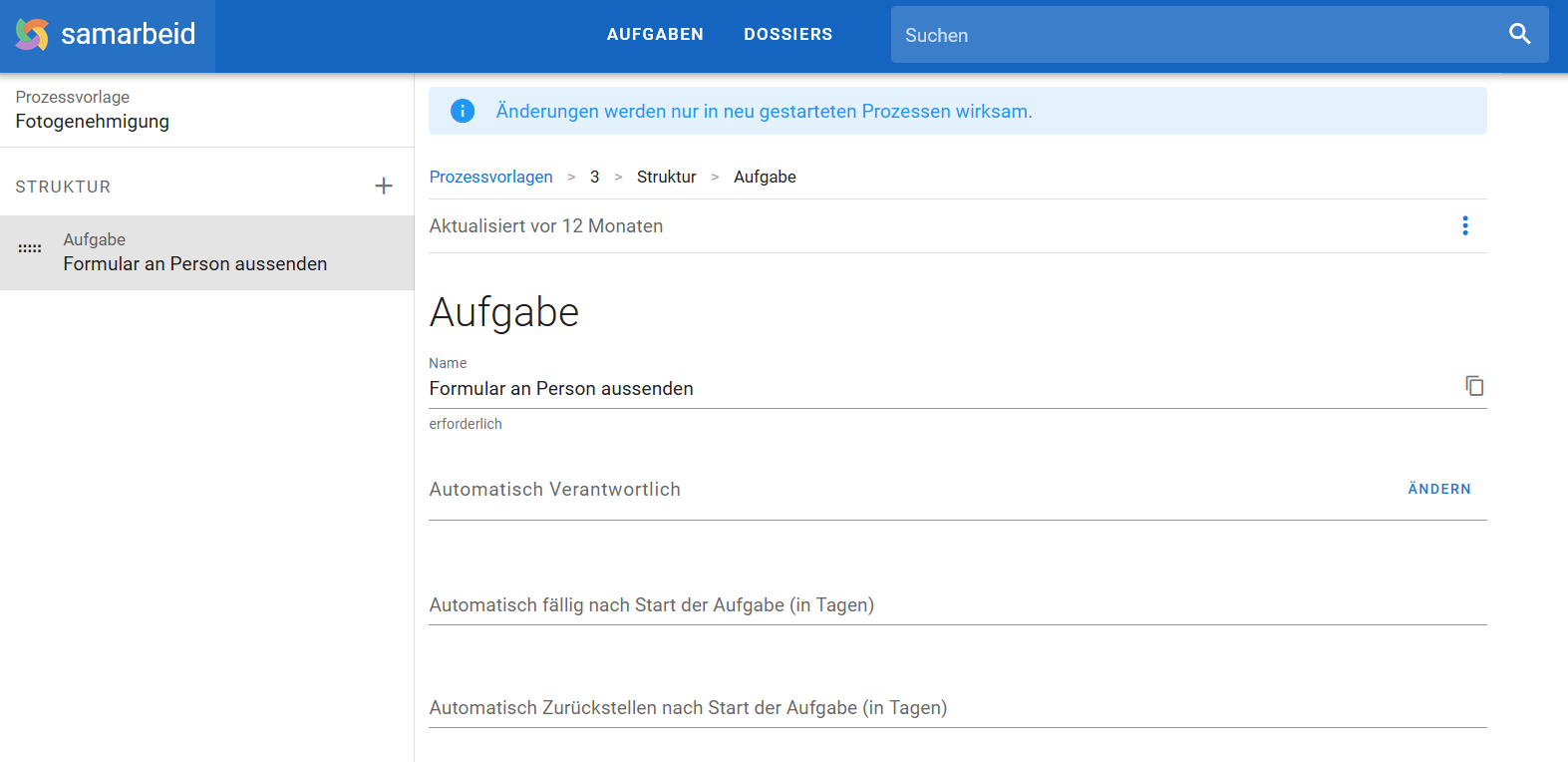1568x762 pixels.
Task: Click the Fotogenehmigung template title
Action: pos(92,122)
